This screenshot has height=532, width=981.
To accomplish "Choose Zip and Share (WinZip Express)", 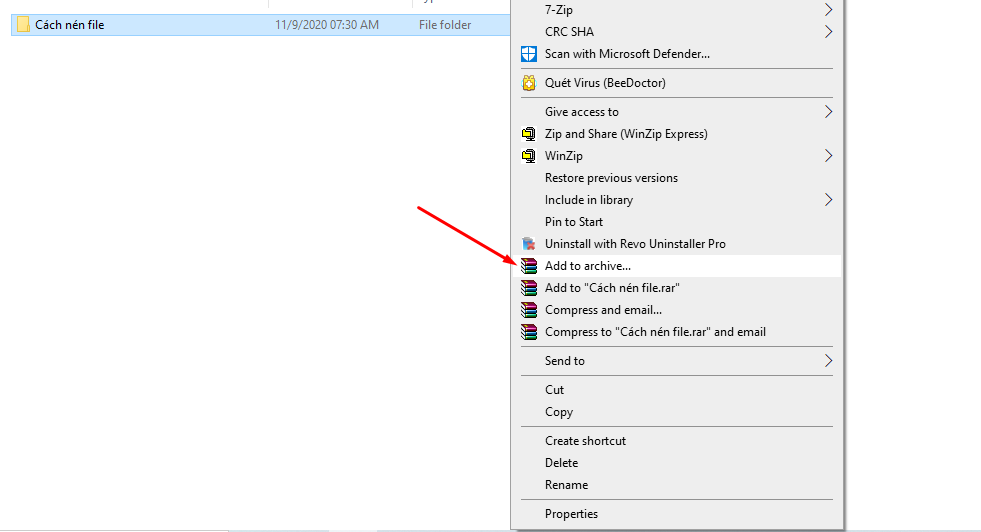I will tap(626, 134).
